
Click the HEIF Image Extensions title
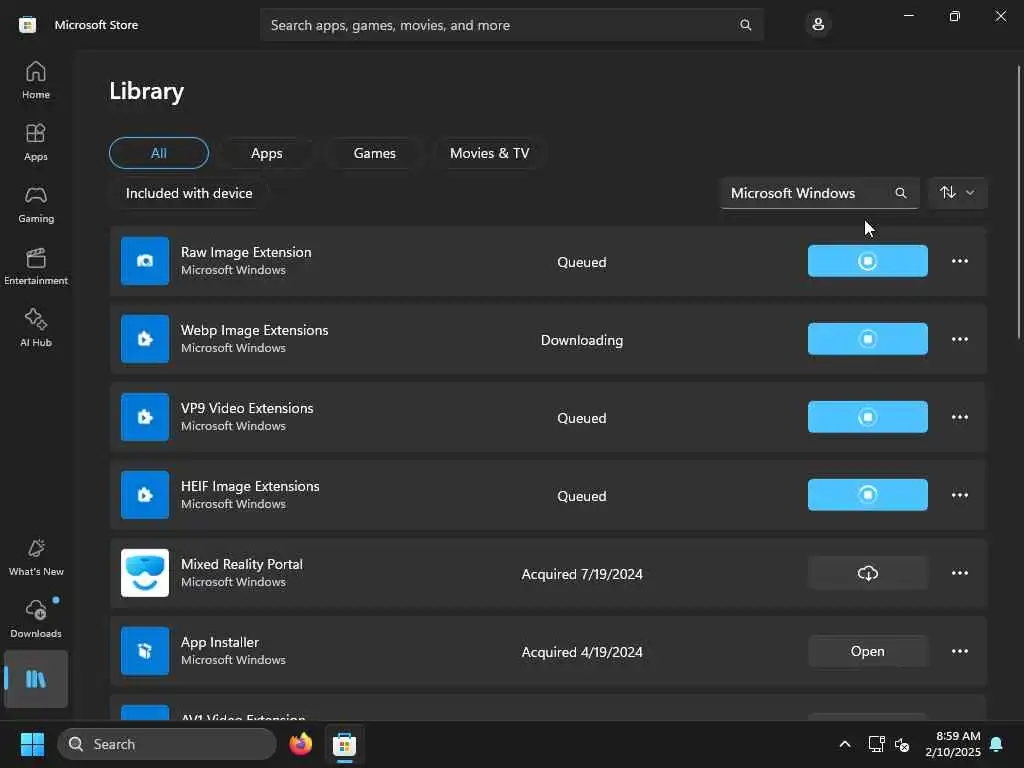(250, 487)
